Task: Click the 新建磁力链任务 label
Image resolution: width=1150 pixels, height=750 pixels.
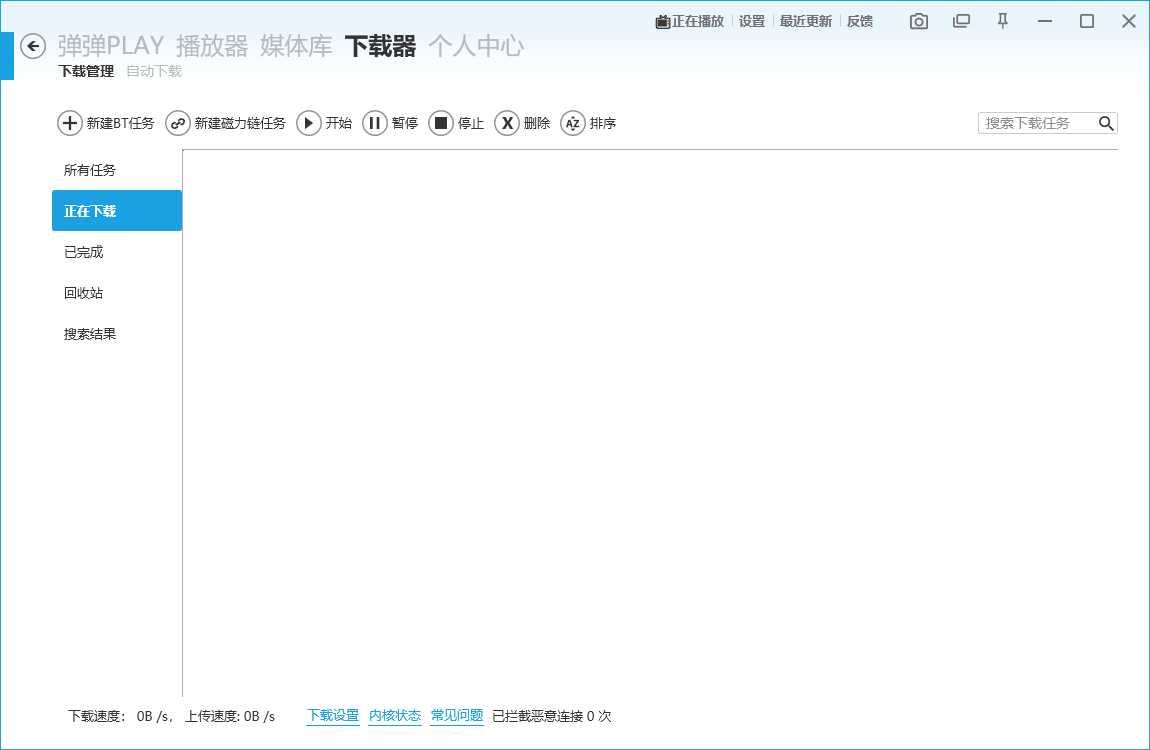Action: coord(240,123)
